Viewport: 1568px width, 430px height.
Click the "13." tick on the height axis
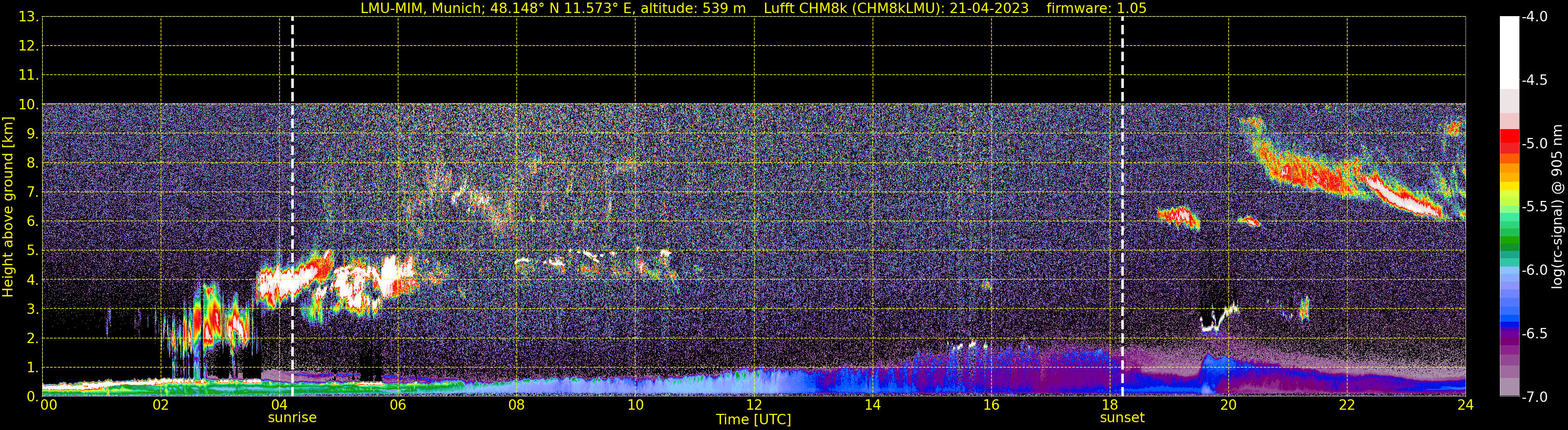[29, 17]
